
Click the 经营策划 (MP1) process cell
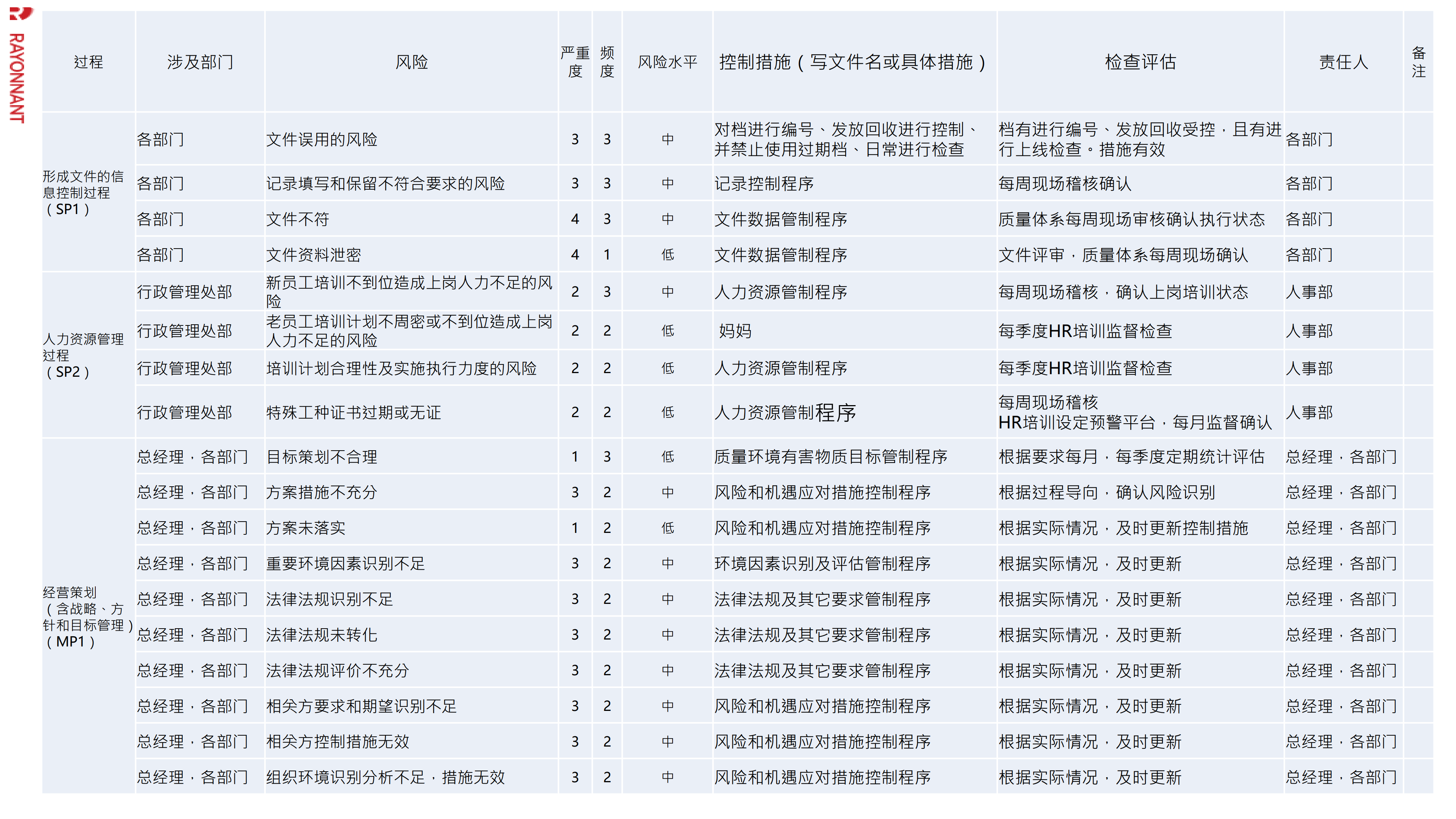(x=89, y=616)
